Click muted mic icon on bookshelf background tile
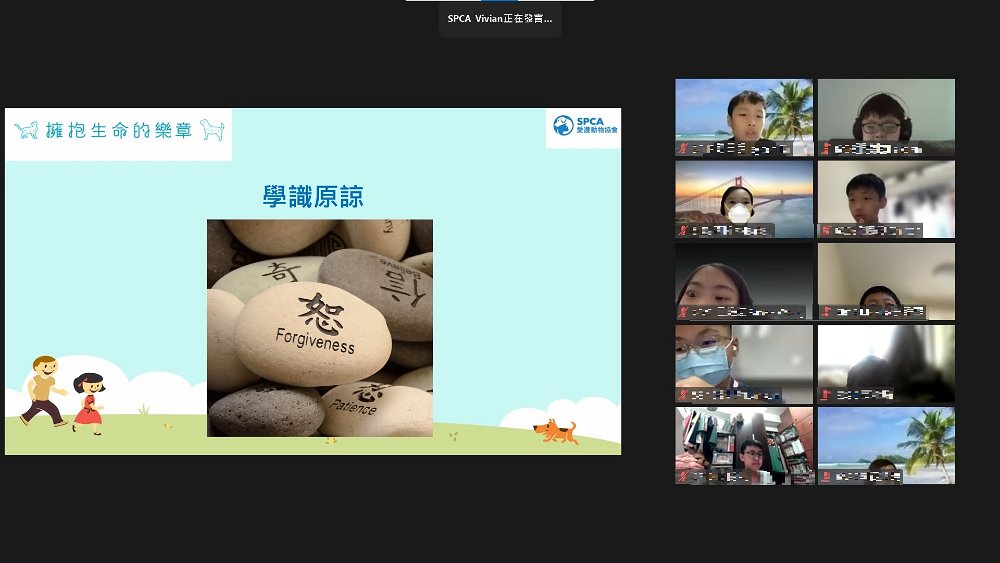This screenshot has height=563, width=1000. [x=684, y=477]
